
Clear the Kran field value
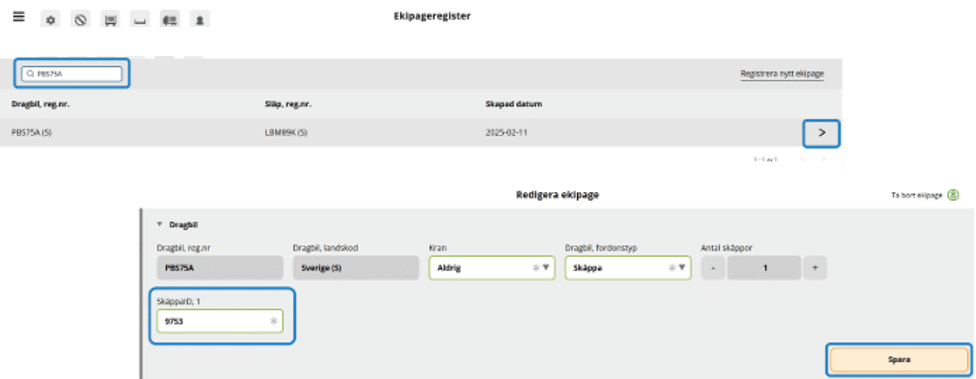pyautogui.click(x=535, y=268)
